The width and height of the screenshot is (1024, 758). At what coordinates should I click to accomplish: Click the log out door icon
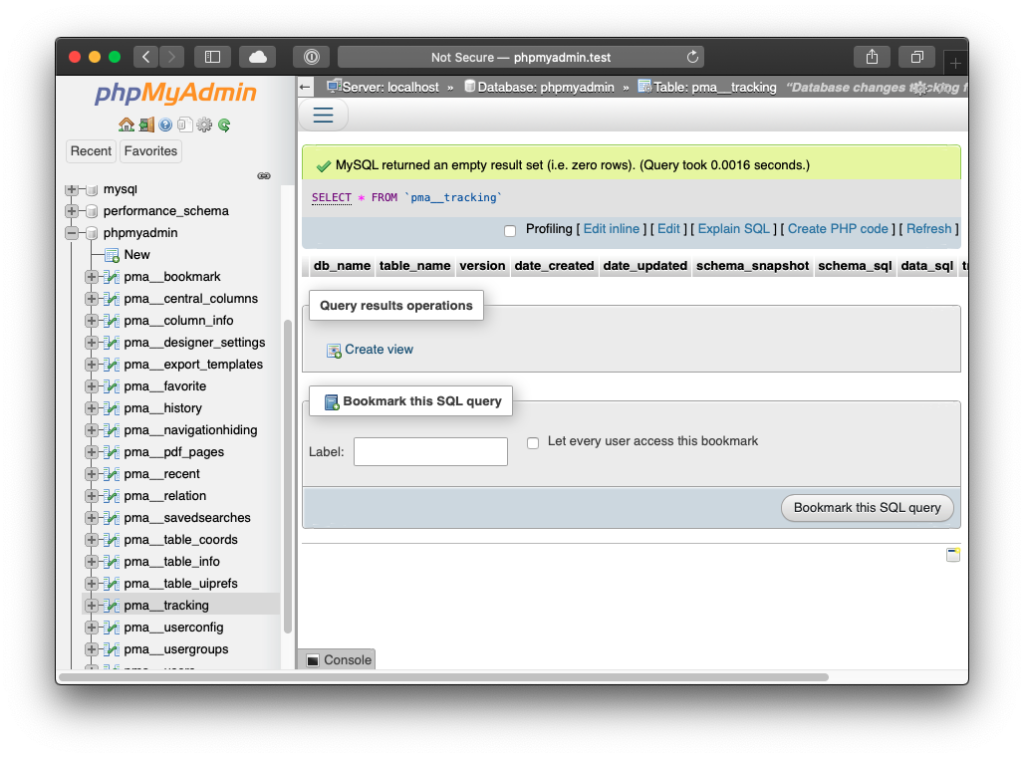tap(146, 125)
